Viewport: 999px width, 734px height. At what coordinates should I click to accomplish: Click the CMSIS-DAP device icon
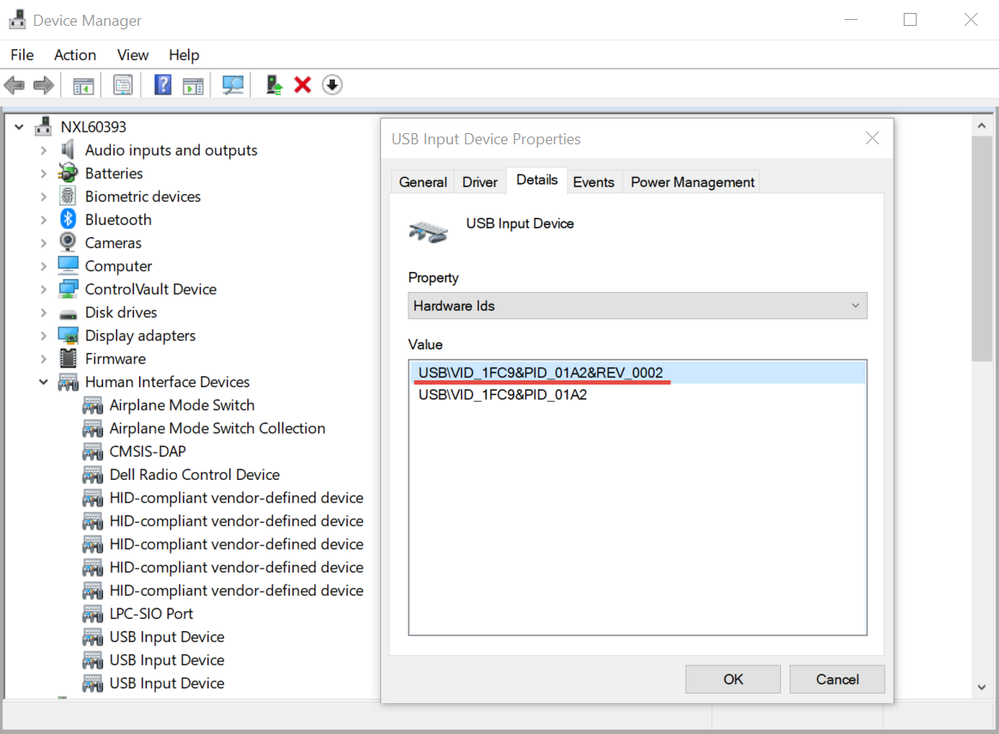coord(92,451)
